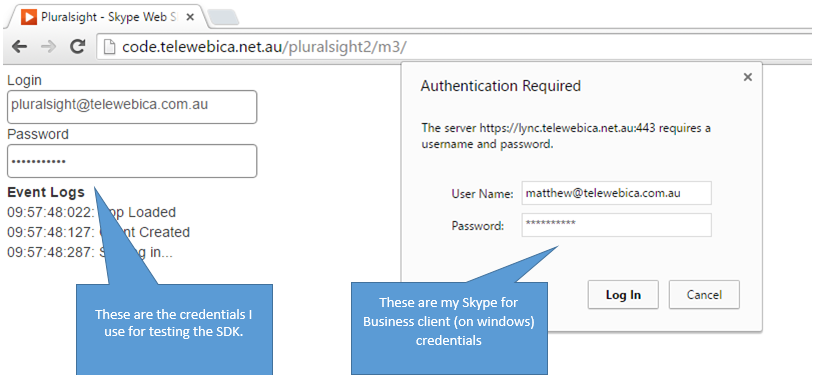Viewport: 813px width, 375px height.
Task: Click the server message mentioning lync.telewebica.net.au:443
Action: (x=566, y=136)
